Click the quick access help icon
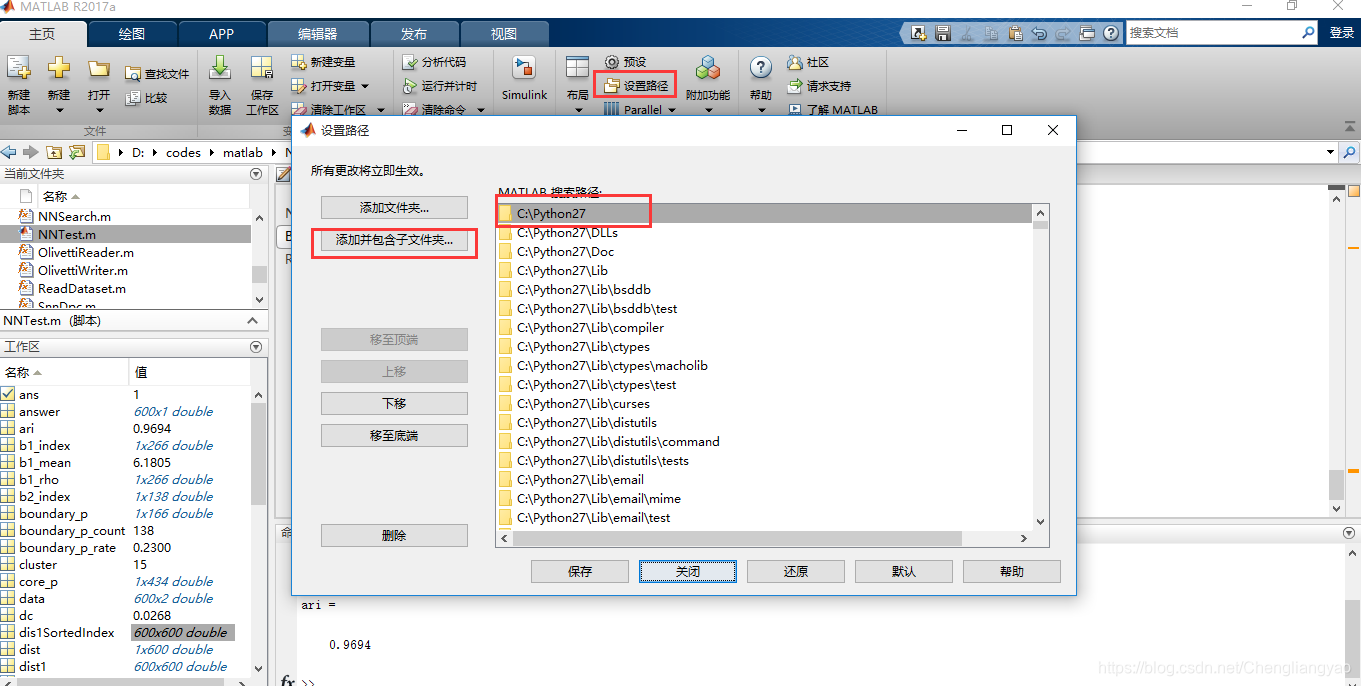Screen dimensions: 1361x686 (1111, 33)
